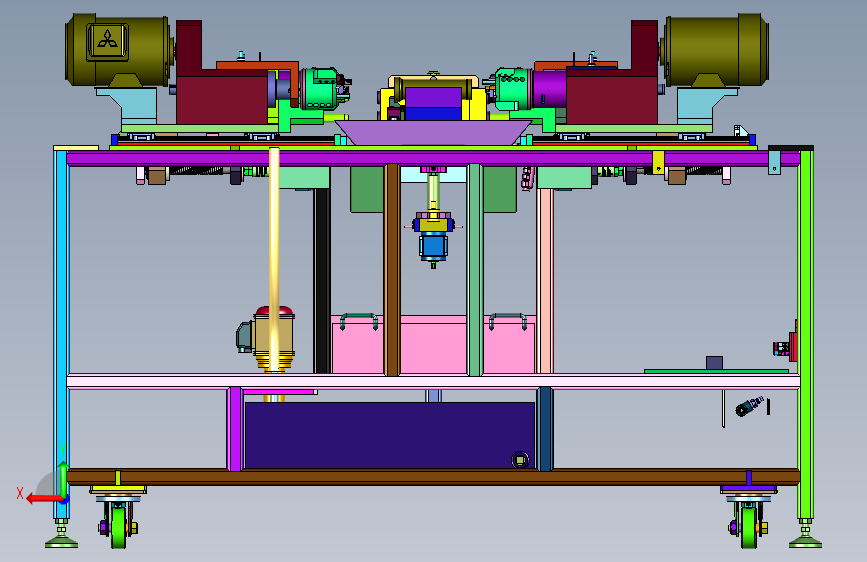The width and height of the screenshot is (867, 562).
Task: Select the left caster wheel
Action: pos(118,527)
